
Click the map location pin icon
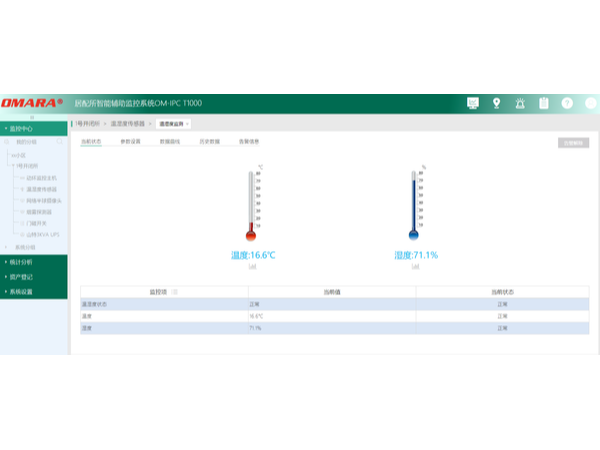496,103
